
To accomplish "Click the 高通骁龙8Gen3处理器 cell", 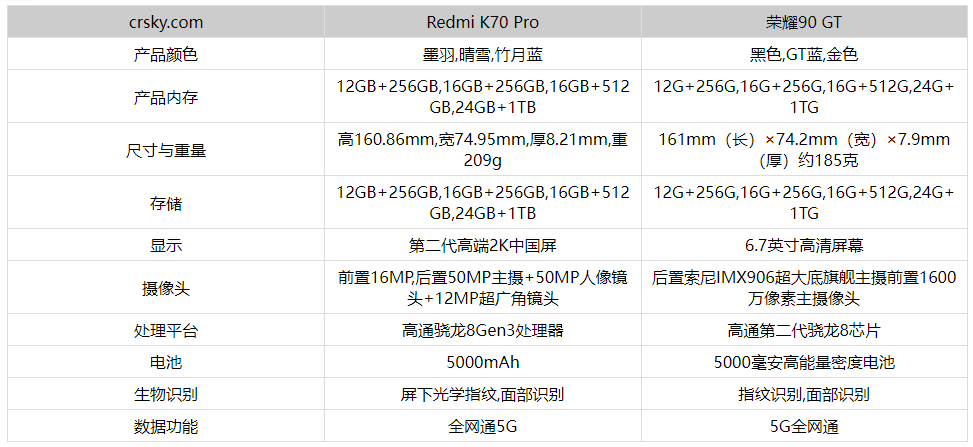I will [x=482, y=331].
